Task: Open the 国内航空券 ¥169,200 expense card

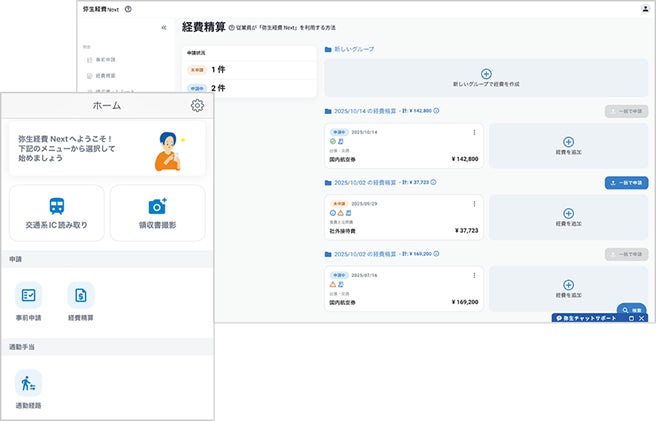Action: pos(404,289)
